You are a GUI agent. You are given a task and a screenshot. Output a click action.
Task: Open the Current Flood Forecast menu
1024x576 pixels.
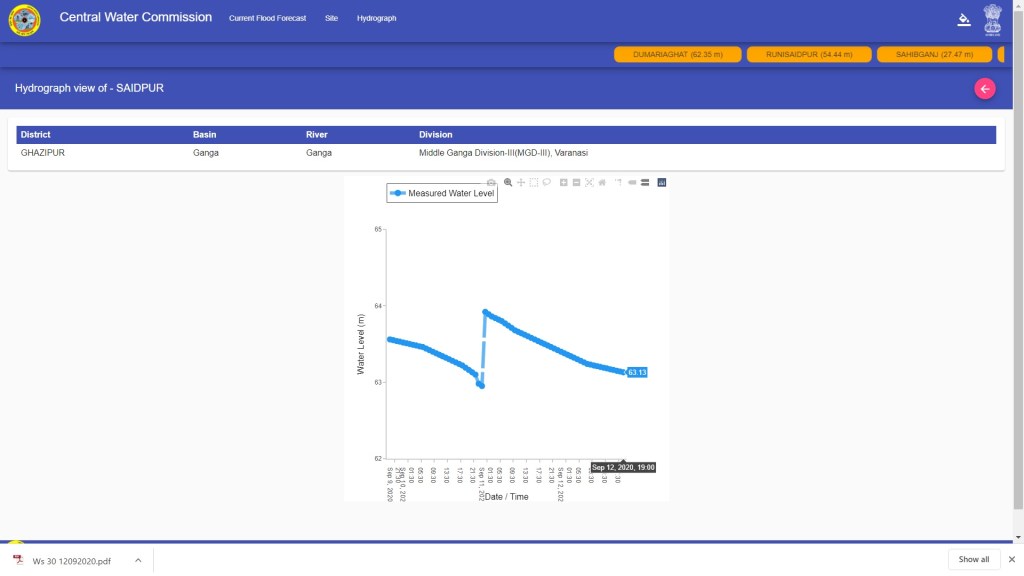point(267,18)
